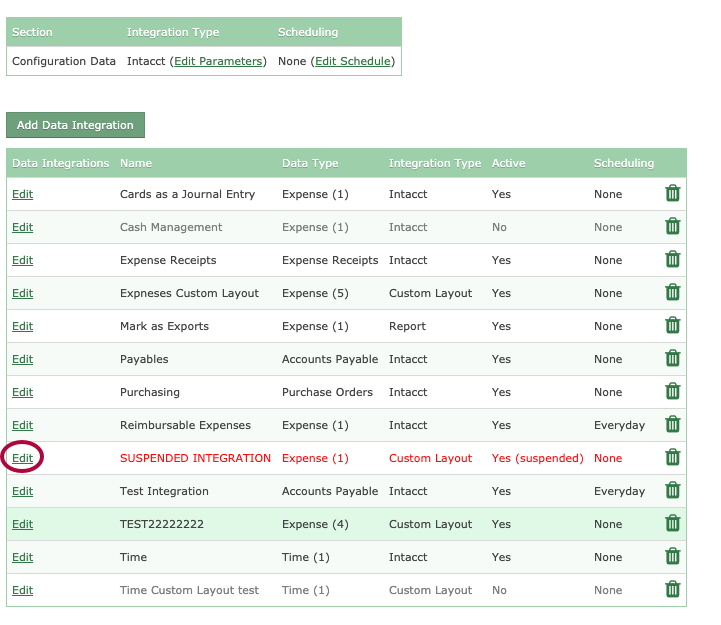The image size is (721, 625).
Task: Trash icon in the Time row
Action: (672, 556)
